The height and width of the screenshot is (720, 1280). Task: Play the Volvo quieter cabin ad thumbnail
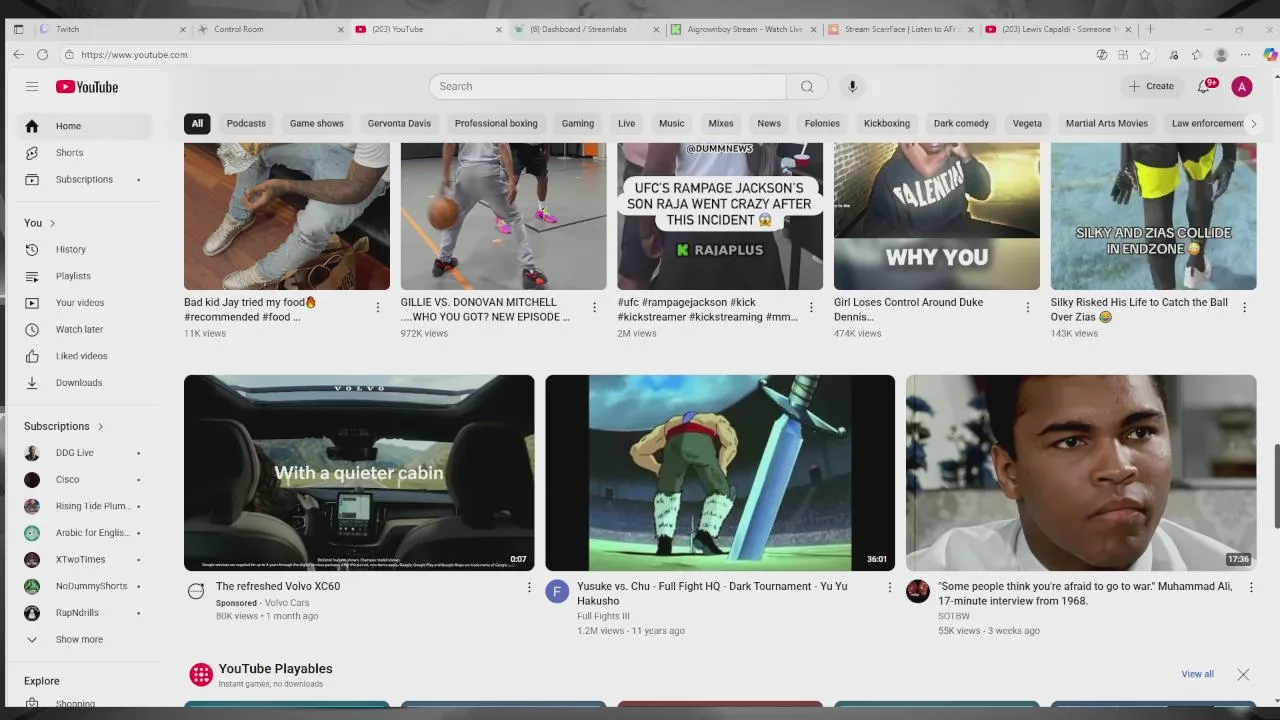(x=359, y=473)
